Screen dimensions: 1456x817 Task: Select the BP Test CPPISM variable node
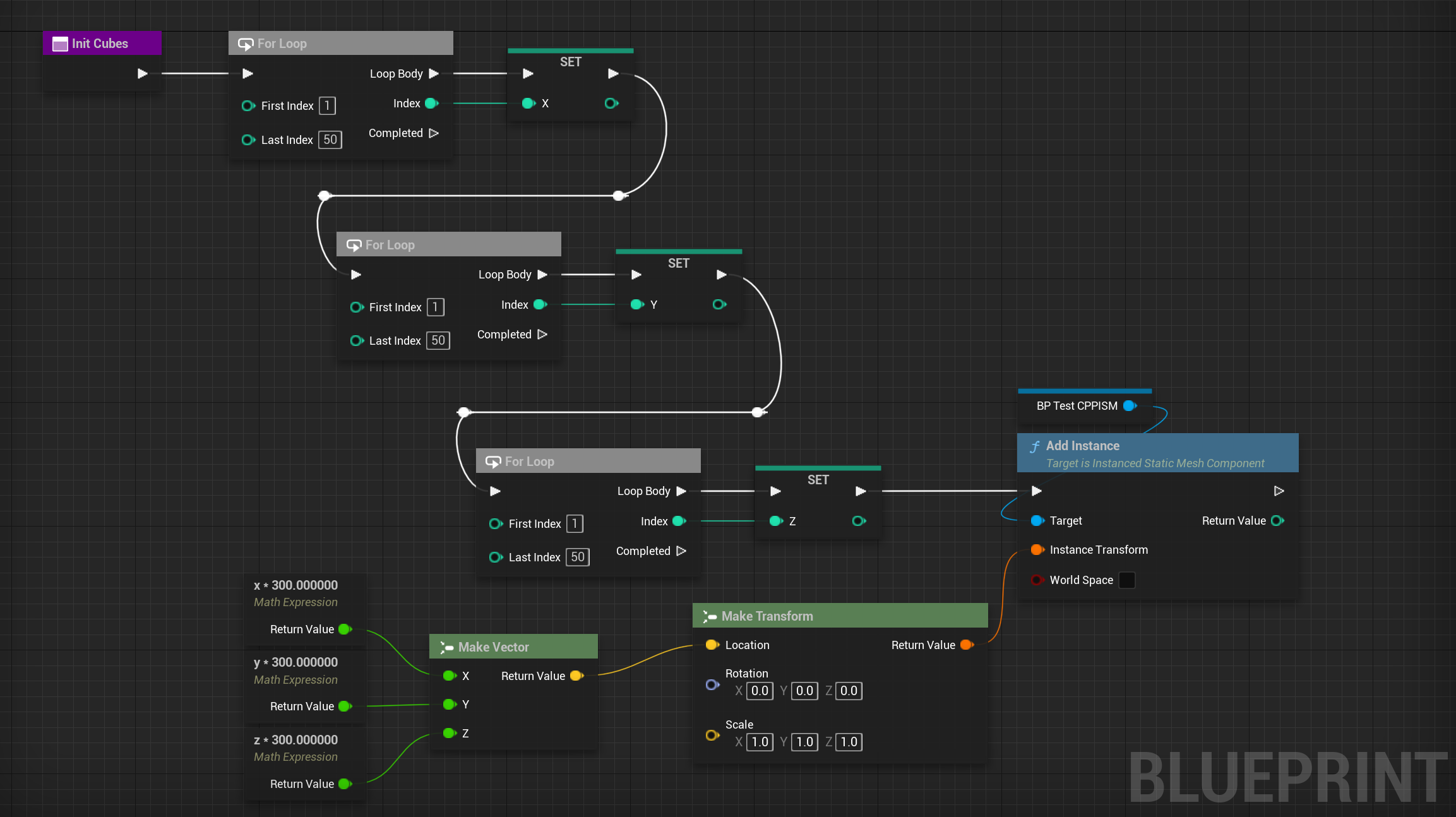pyautogui.click(x=1077, y=406)
